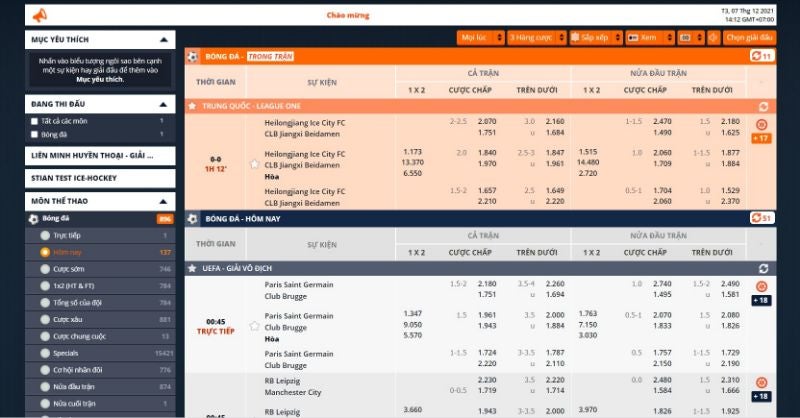Open Liên Minh Huyền Thoại section
This screenshot has height=418, width=800.
tap(100, 156)
